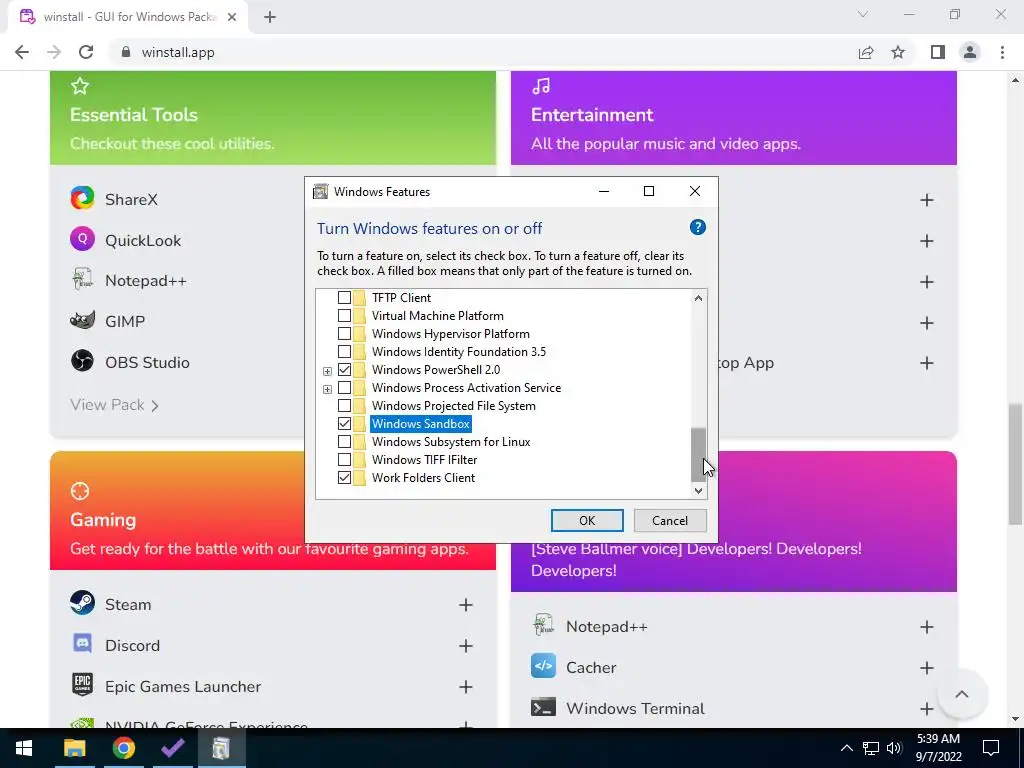
Task: Check Windows TIFF IFilter checkbox
Action: (344, 460)
